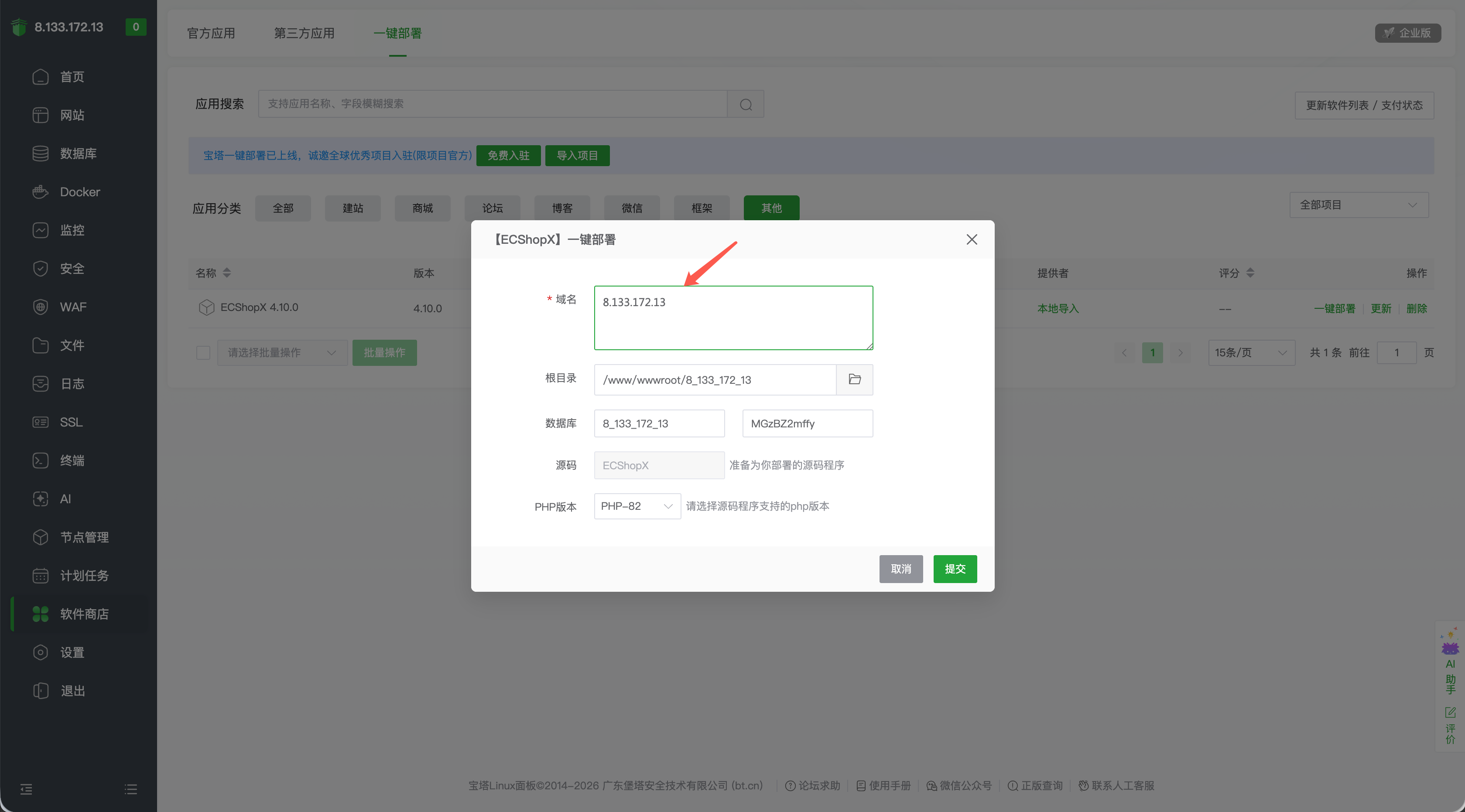
Task: Browse folders with the 根目录 folder icon
Action: click(854, 379)
